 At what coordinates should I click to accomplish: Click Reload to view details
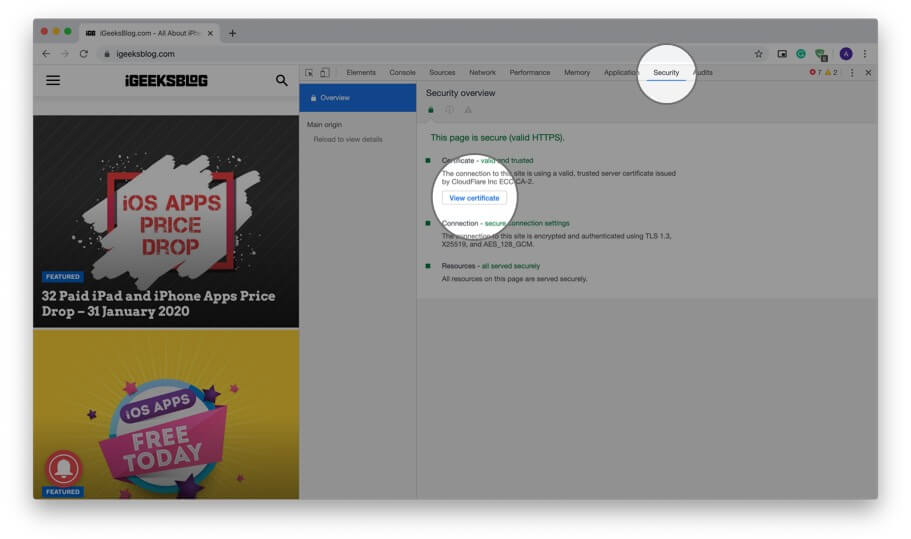coord(348,139)
